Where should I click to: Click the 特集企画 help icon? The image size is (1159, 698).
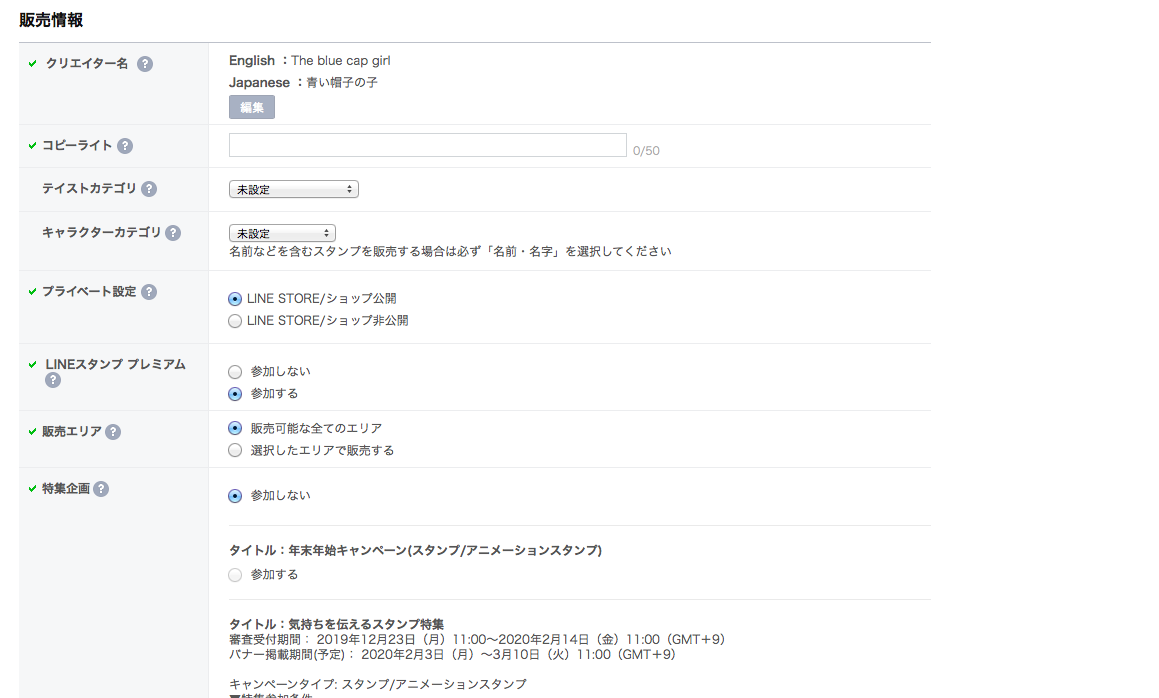pyautogui.click(x=101, y=489)
